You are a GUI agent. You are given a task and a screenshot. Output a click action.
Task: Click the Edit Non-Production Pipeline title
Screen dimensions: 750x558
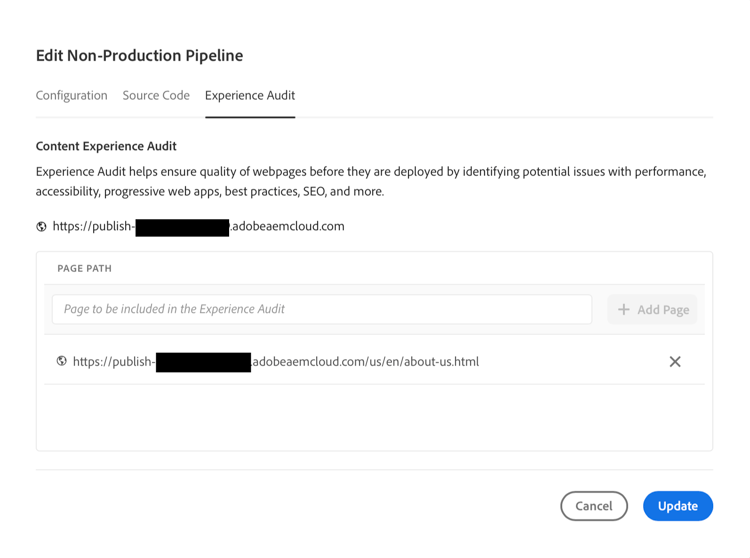click(x=139, y=56)
